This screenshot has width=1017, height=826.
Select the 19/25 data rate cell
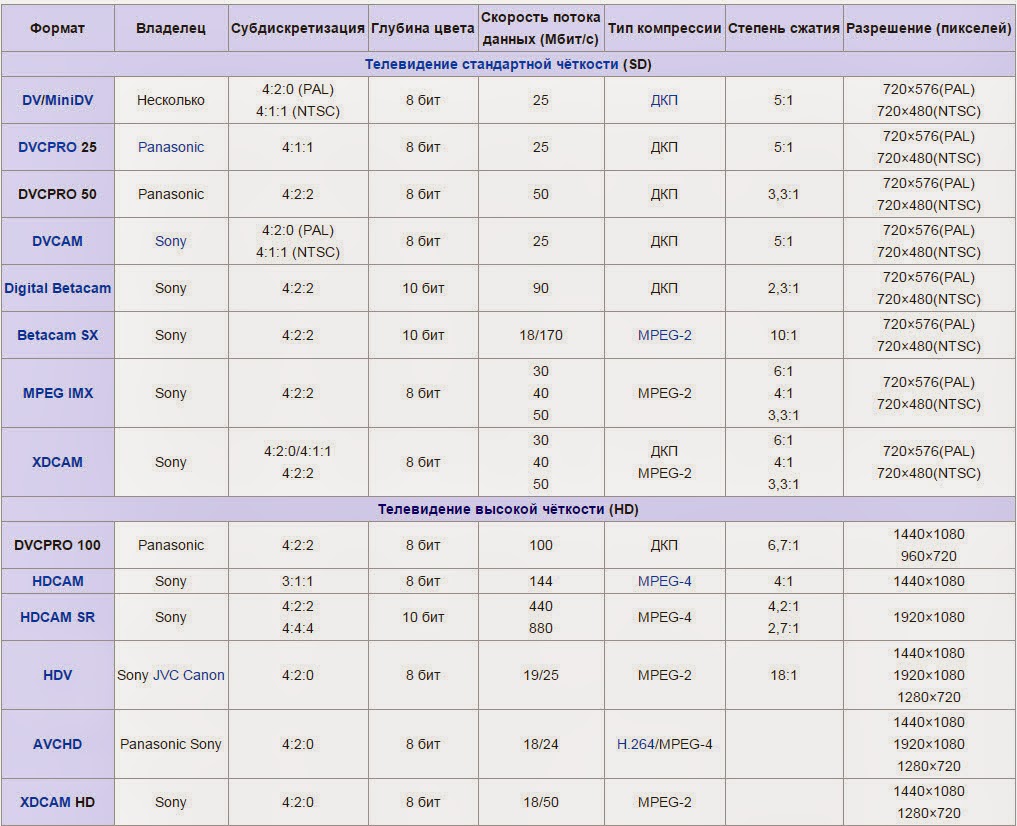[541, 675]
